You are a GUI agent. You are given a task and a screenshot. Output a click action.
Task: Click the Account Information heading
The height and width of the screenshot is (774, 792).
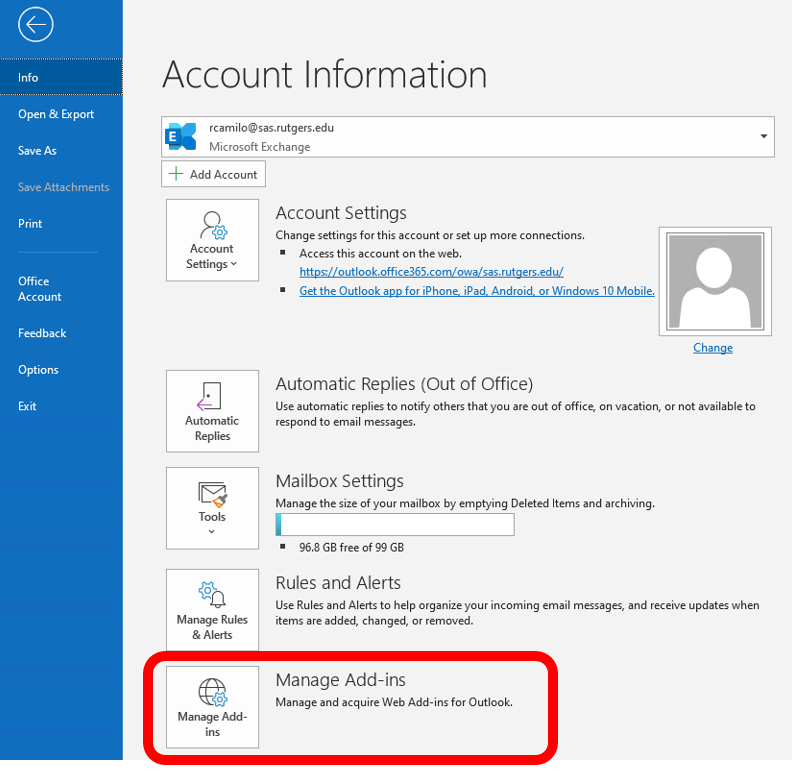(x=325, y=75)
